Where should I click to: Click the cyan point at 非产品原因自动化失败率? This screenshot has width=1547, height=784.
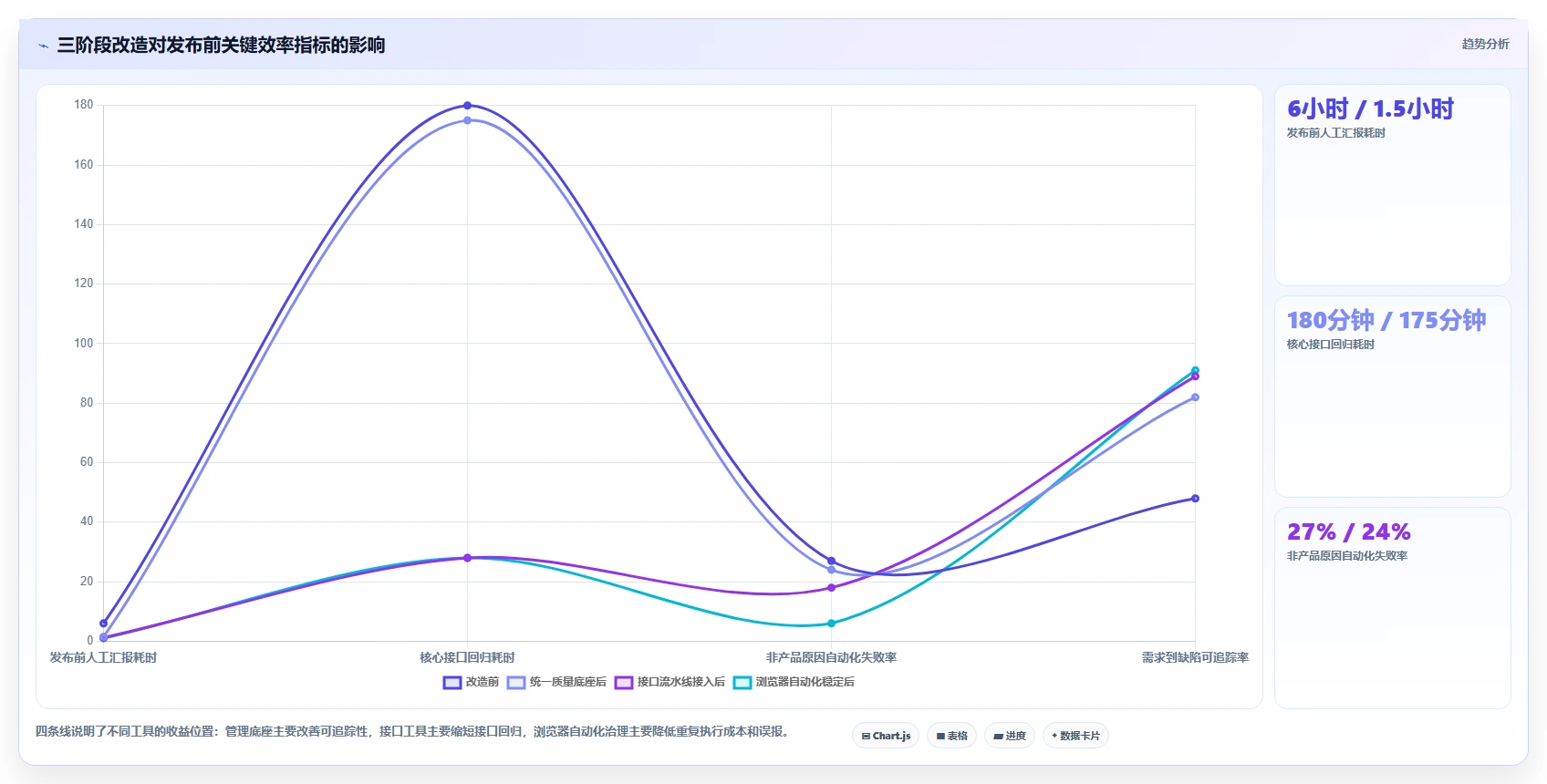[831, 624]
